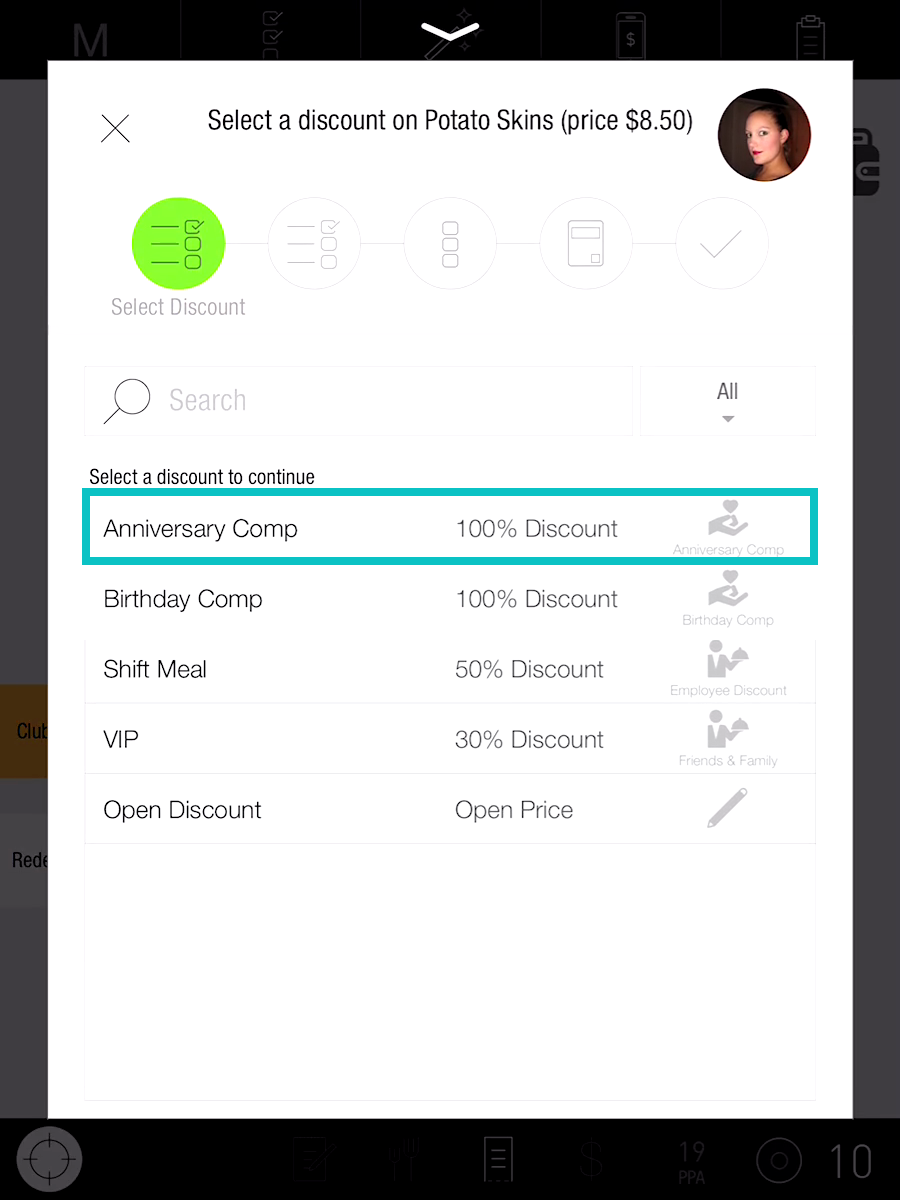The image size is (900, 1200).
Task: Select the Anniversary Comp discount
Action: [450, 528]
